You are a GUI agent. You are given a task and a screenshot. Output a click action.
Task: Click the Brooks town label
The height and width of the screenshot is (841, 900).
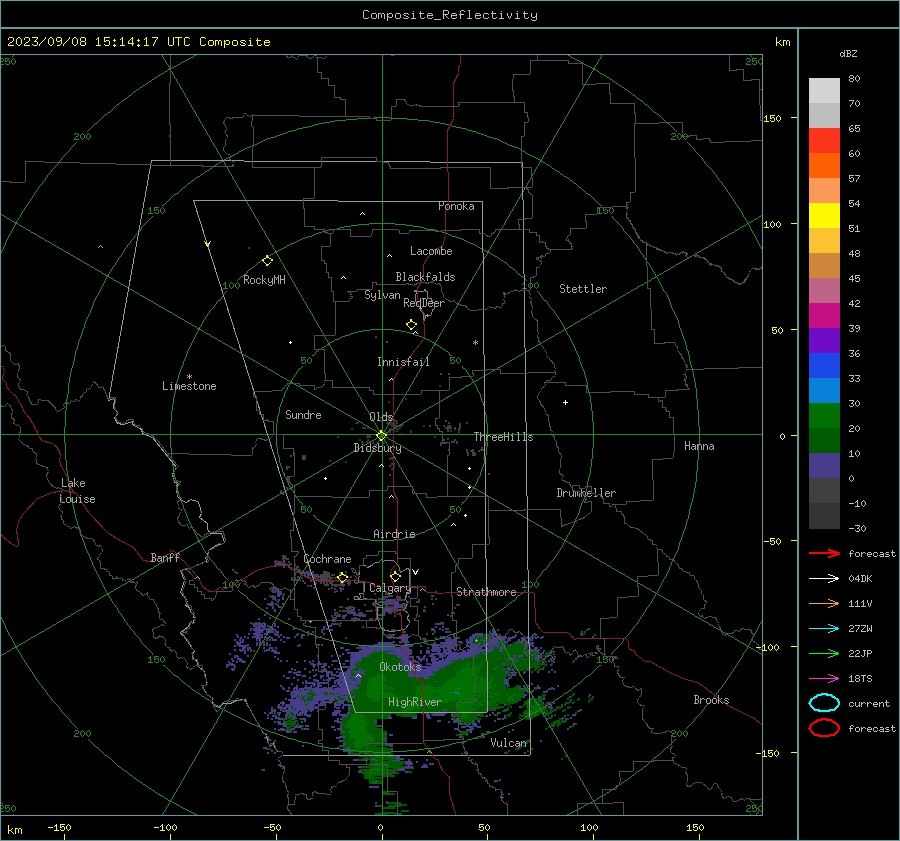pos(711,700)
